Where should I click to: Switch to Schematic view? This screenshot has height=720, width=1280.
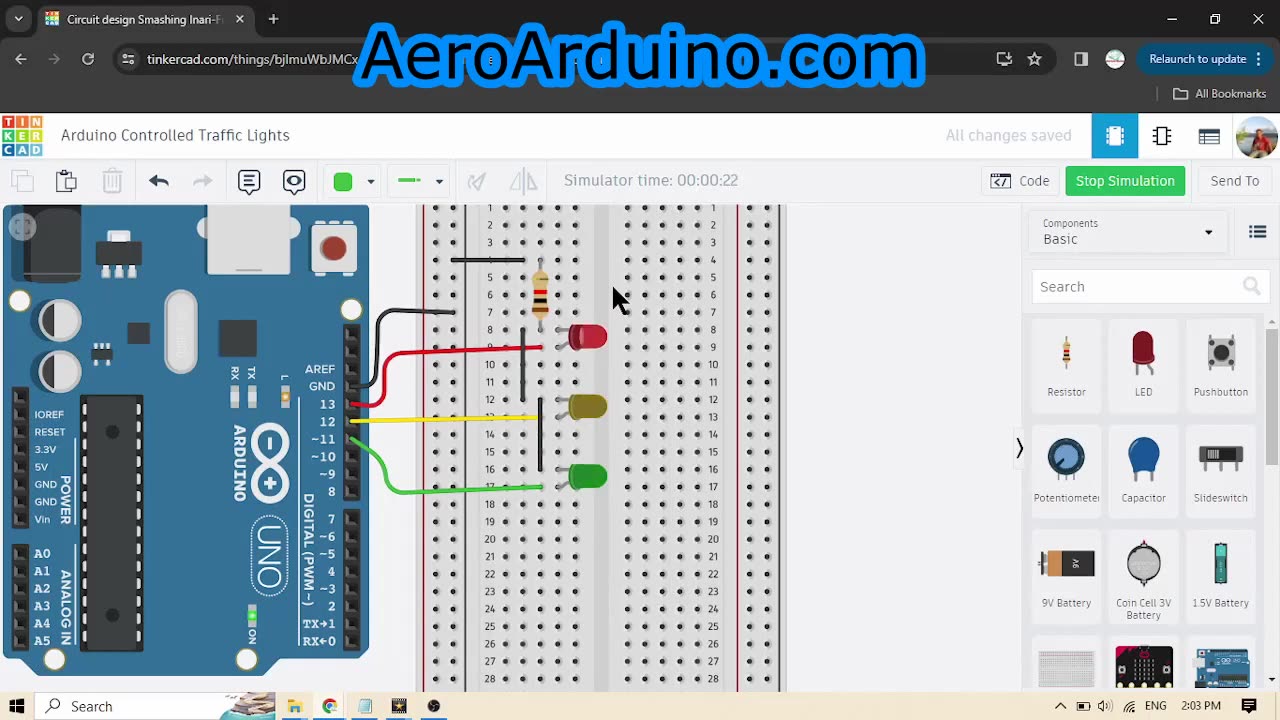click(x=1162, y=136)
